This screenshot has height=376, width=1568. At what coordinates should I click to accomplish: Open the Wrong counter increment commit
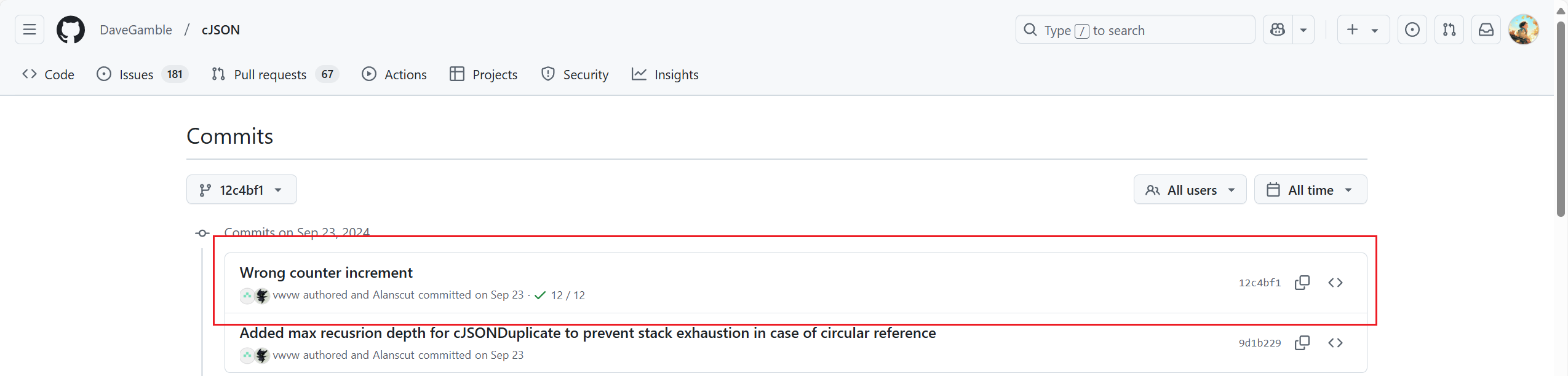click(x=326, y=273)
